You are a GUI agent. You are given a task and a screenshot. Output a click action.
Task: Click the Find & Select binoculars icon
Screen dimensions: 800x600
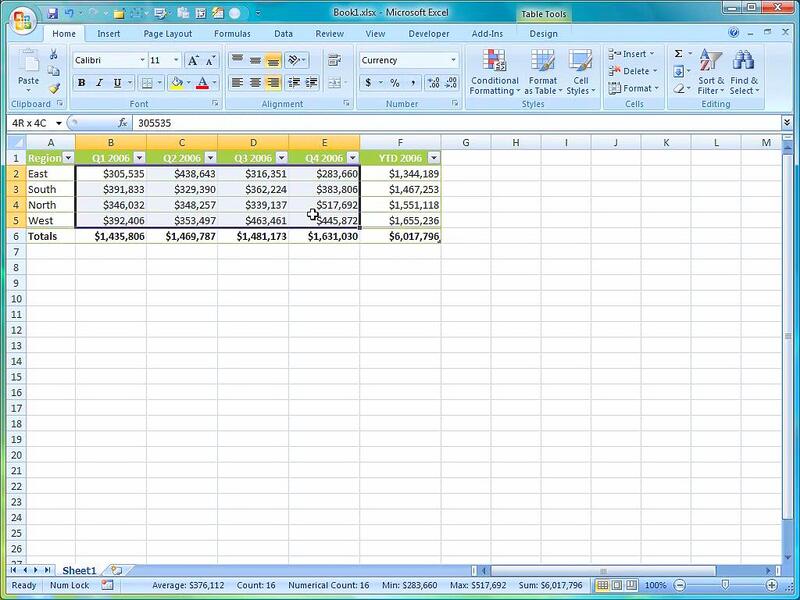(743, 62)
